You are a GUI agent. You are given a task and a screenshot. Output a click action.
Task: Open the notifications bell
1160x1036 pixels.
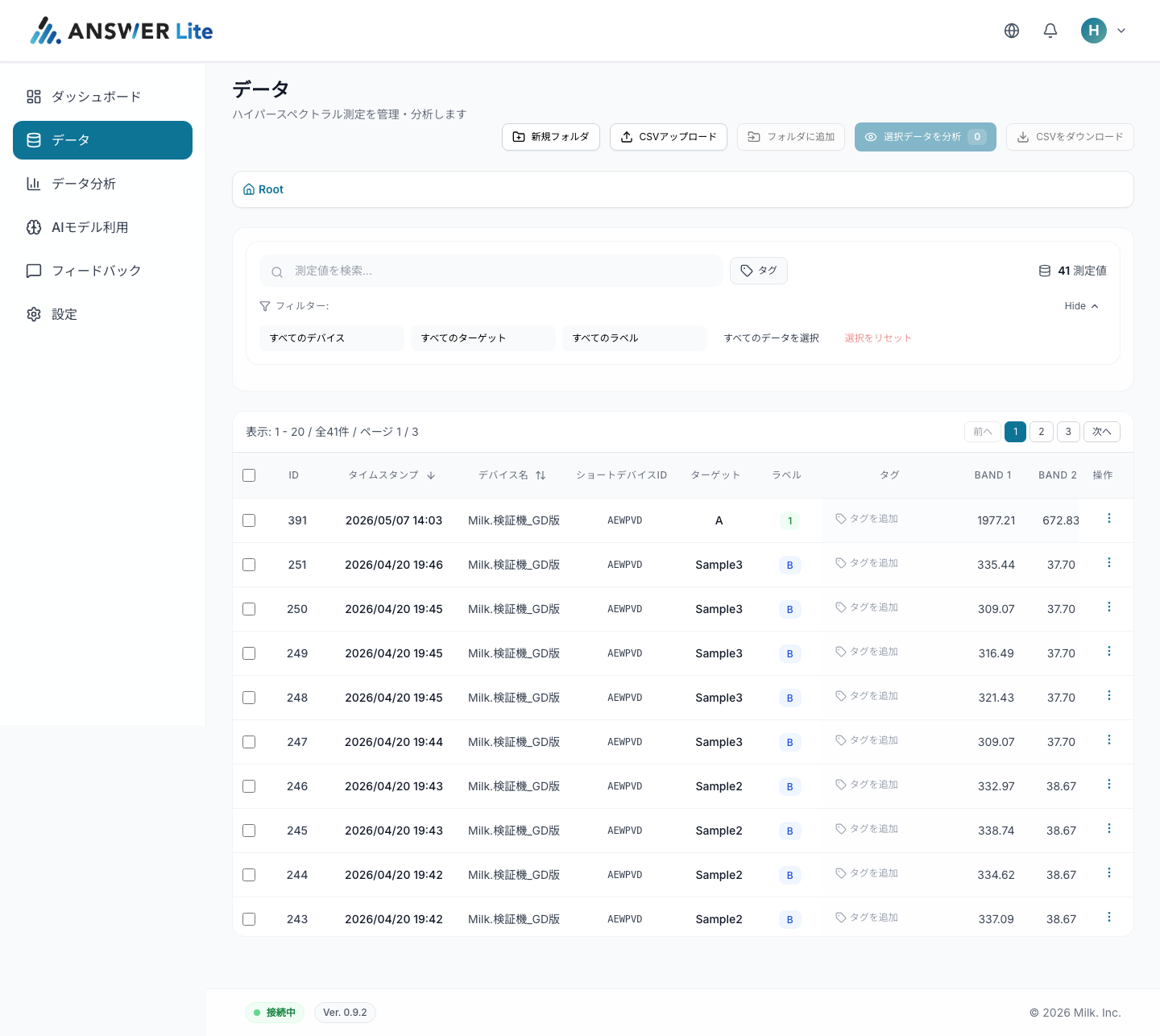pyautogui.click(x=1050, y=31)
